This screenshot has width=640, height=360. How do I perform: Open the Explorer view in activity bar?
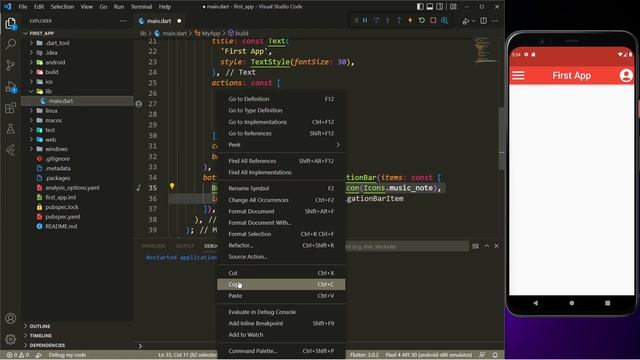11,24
